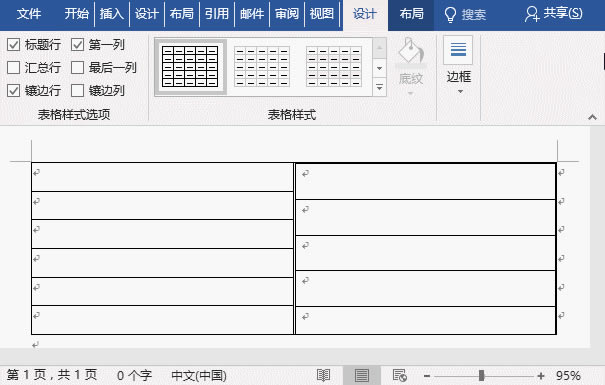Enable the 汇总行 checkbox
Screen dimensions: 605x385
14,68
